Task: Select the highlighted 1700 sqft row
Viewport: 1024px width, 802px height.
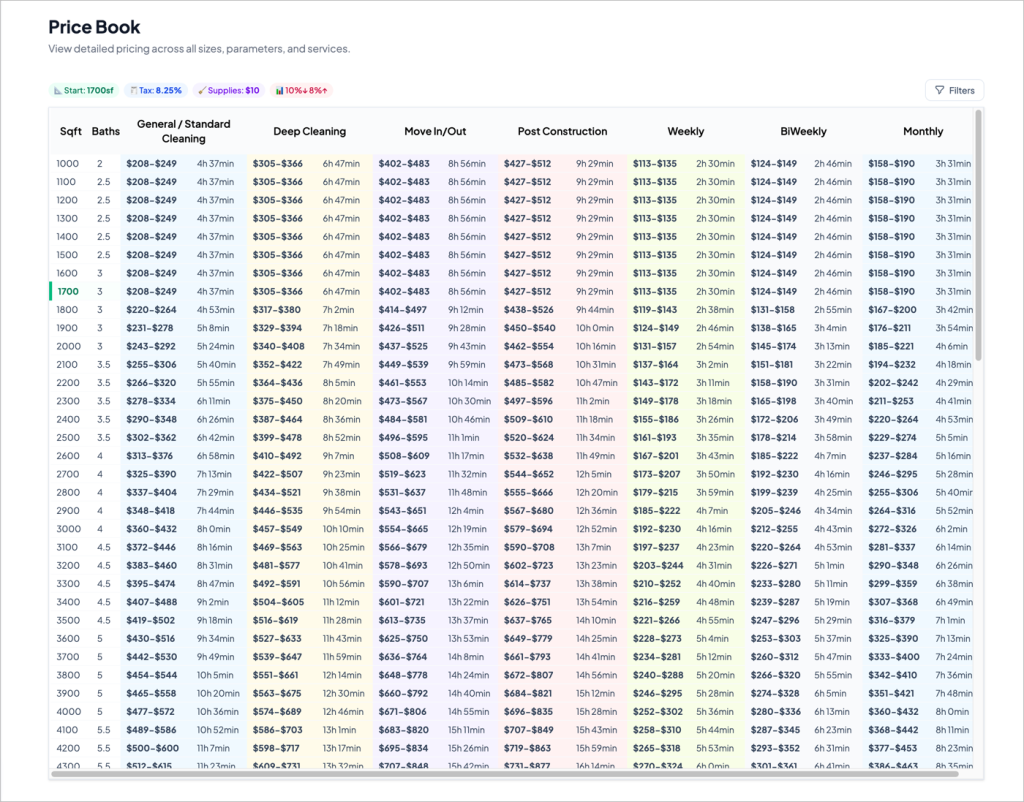Action: pos(511,291)
